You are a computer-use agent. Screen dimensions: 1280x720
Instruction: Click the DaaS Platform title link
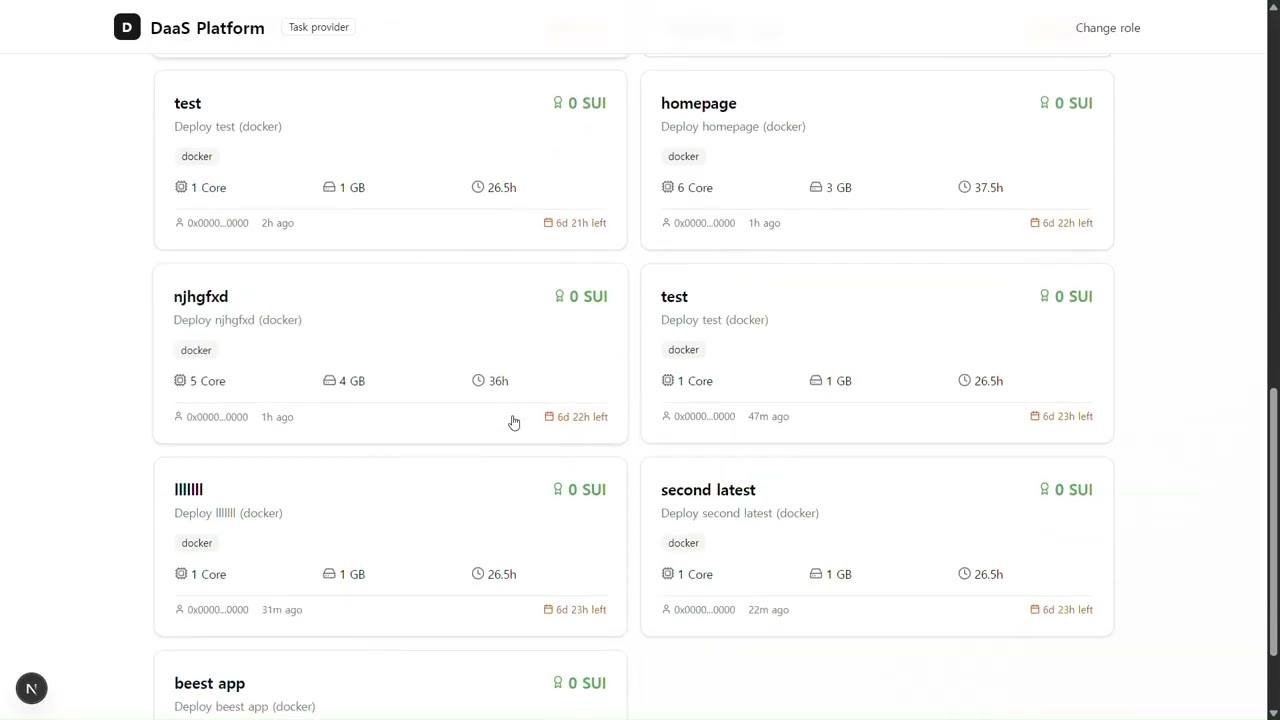(x=207, y=28)
